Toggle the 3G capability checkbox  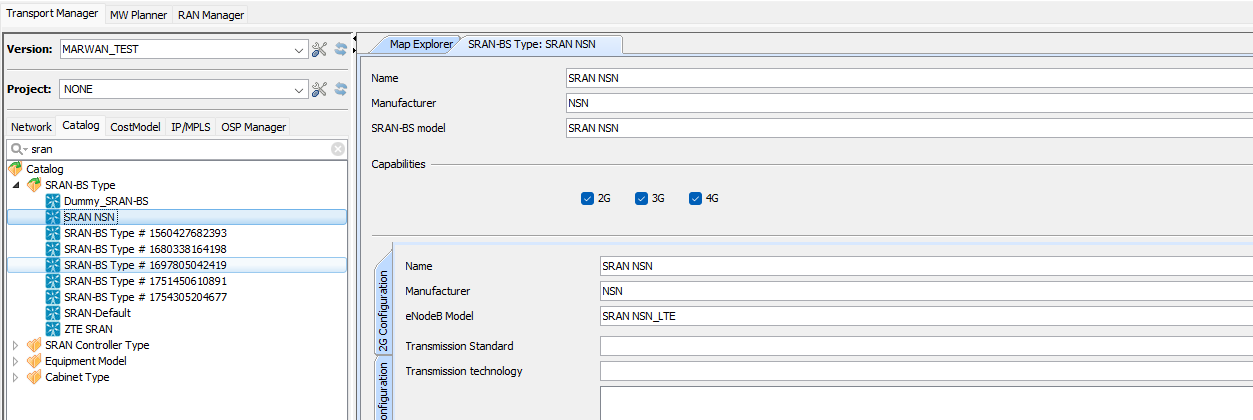[x=641, y=198]
